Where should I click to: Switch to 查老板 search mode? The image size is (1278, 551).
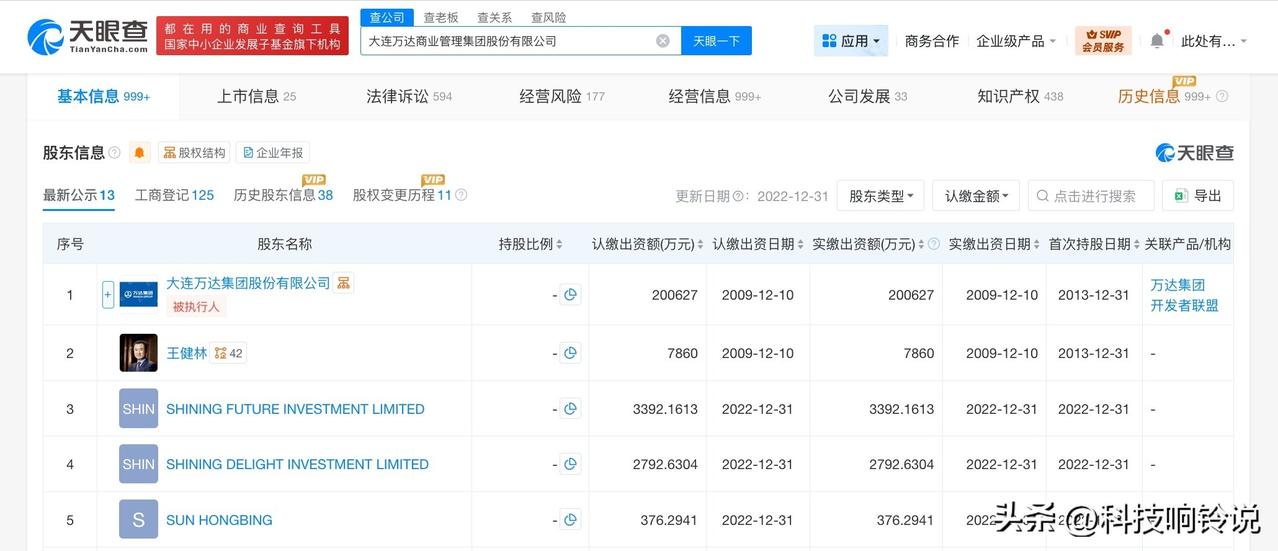click(x=441, y=17)
